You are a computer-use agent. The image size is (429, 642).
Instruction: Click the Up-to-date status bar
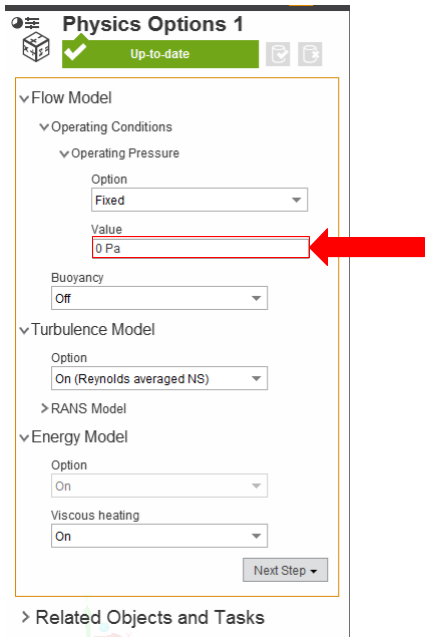tap(160, 54)
